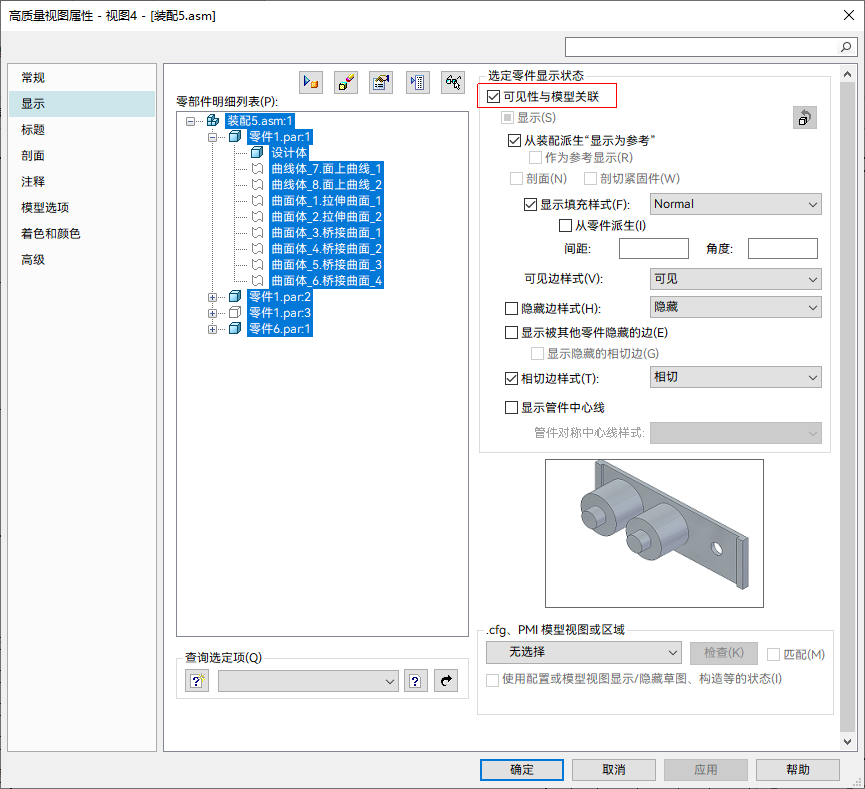The height and width of the screenshot is (789, 865).
Task: Click the list-with-arrow icon above parts list
Action: tap(418, 83)
